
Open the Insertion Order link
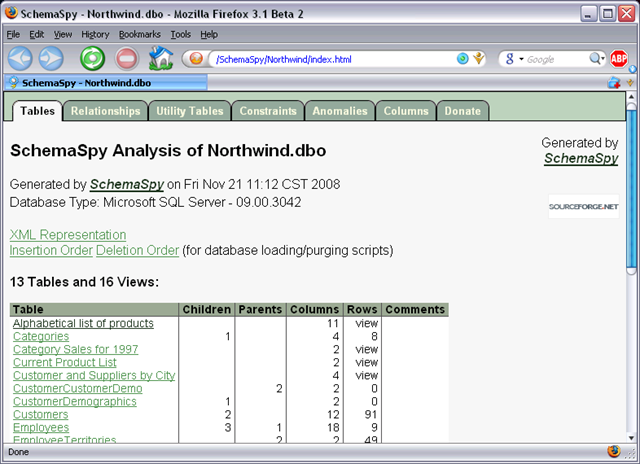coord(51,251)
